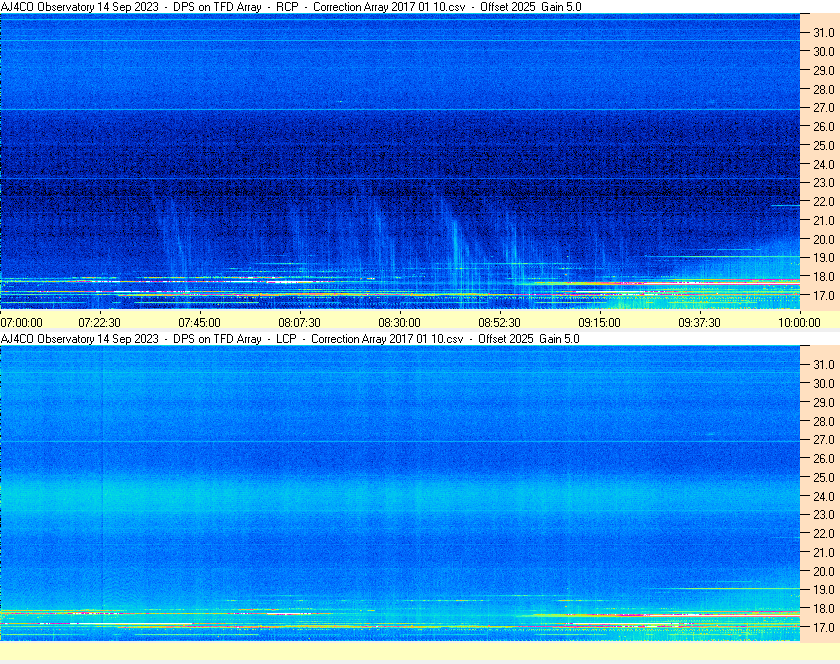
Task: Click the 23.0 frequency label in RCP panel
Action: [x=823, y=183]
